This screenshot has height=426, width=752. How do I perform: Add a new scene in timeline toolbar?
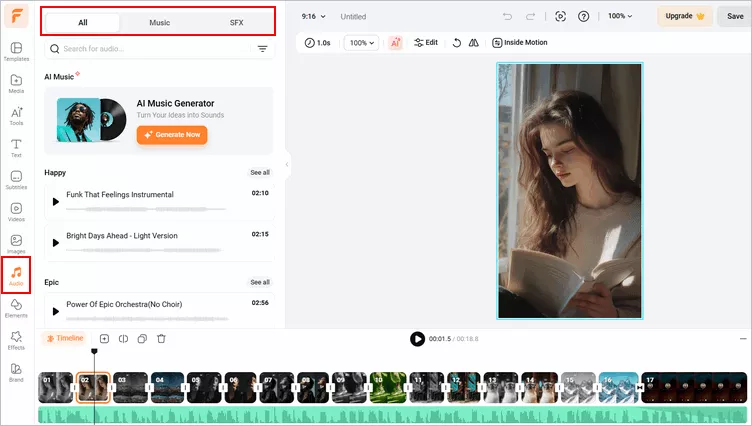(x=104, y=339)
